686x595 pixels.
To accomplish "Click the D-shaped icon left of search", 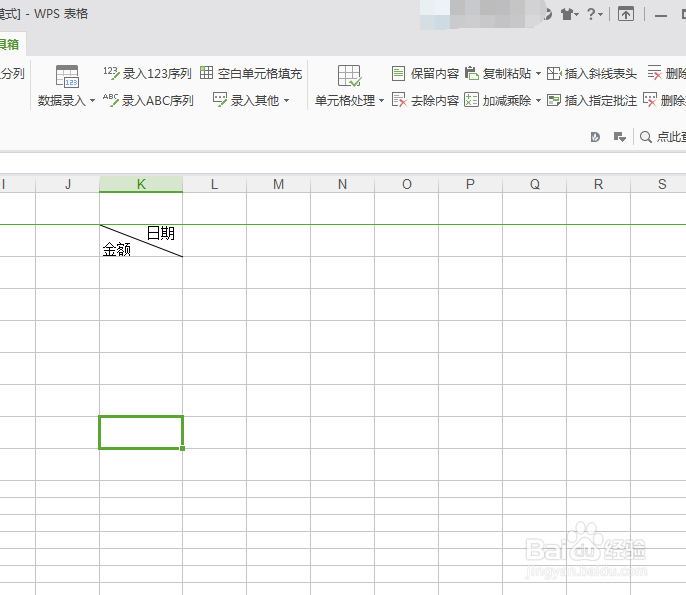I will point(595,137).
